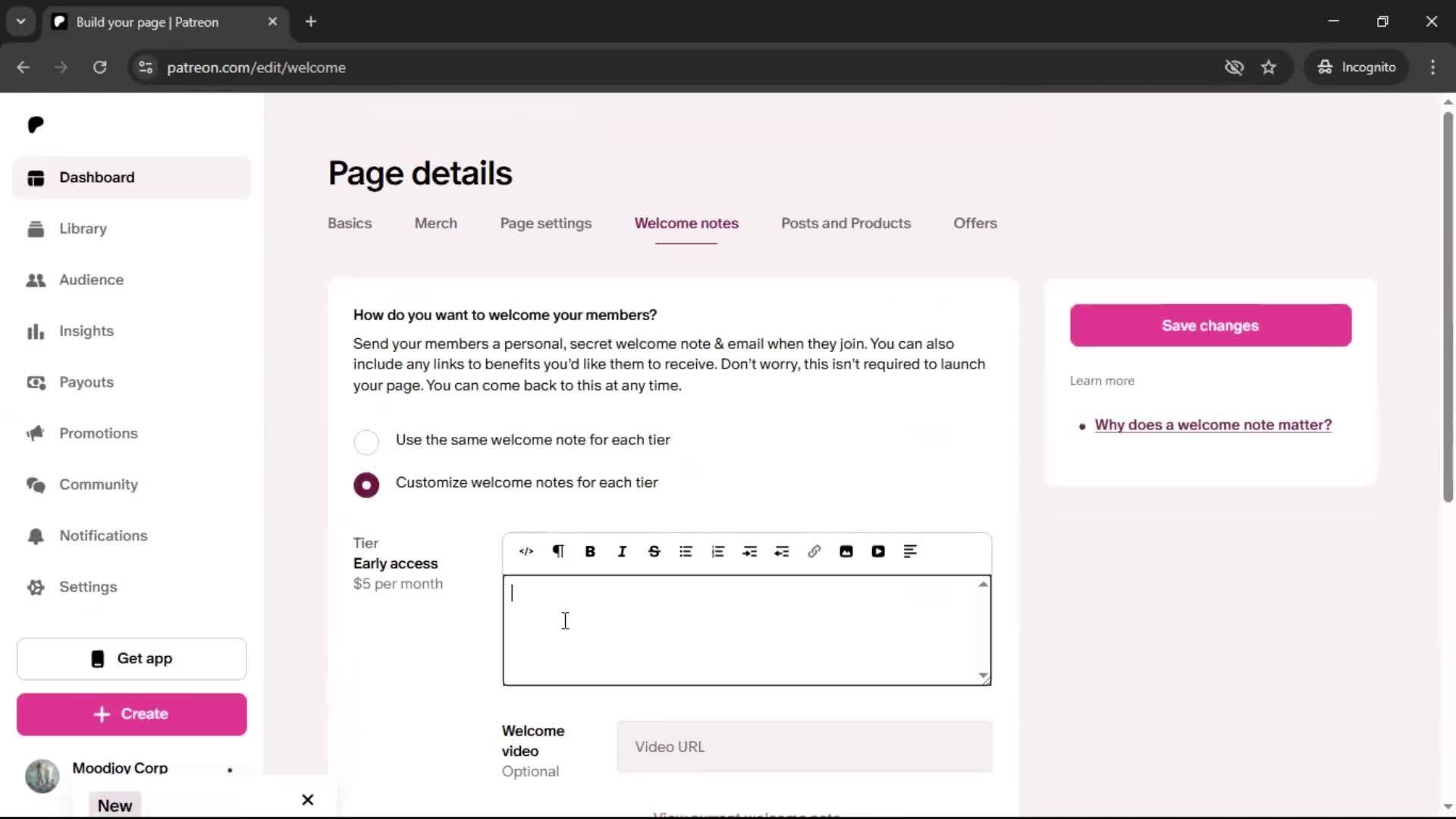Insert a hyperlink via link icon

pos(814,551)
